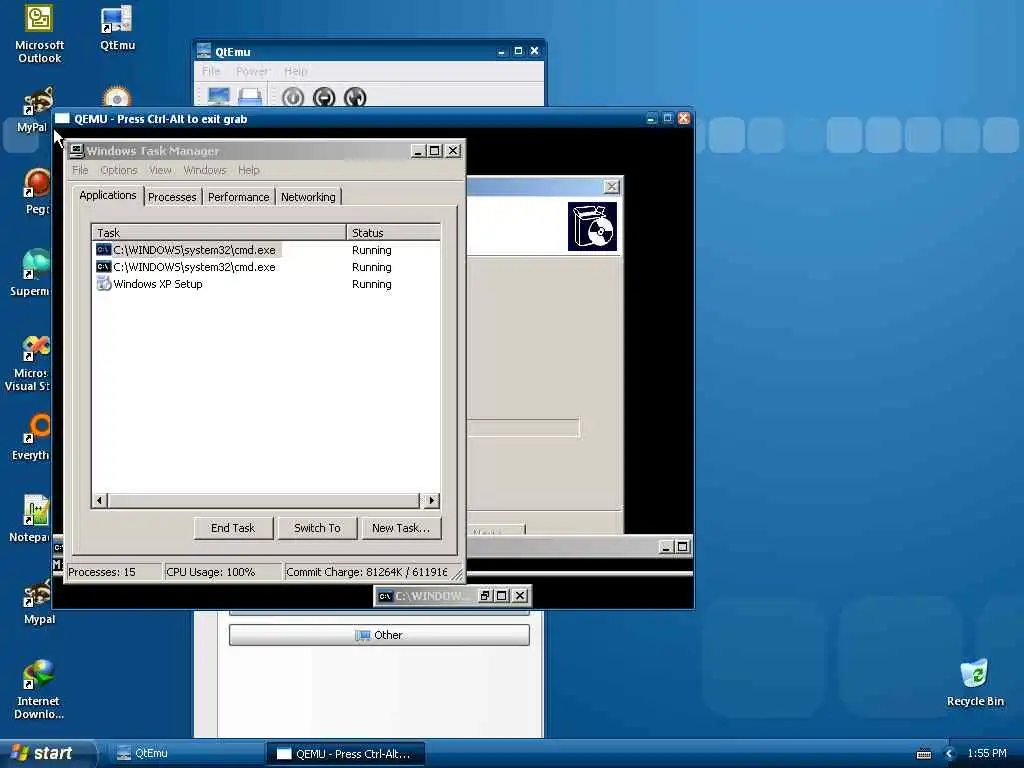Open the Mypal desktop icon above Internet Download

click(x=39, y=601)
